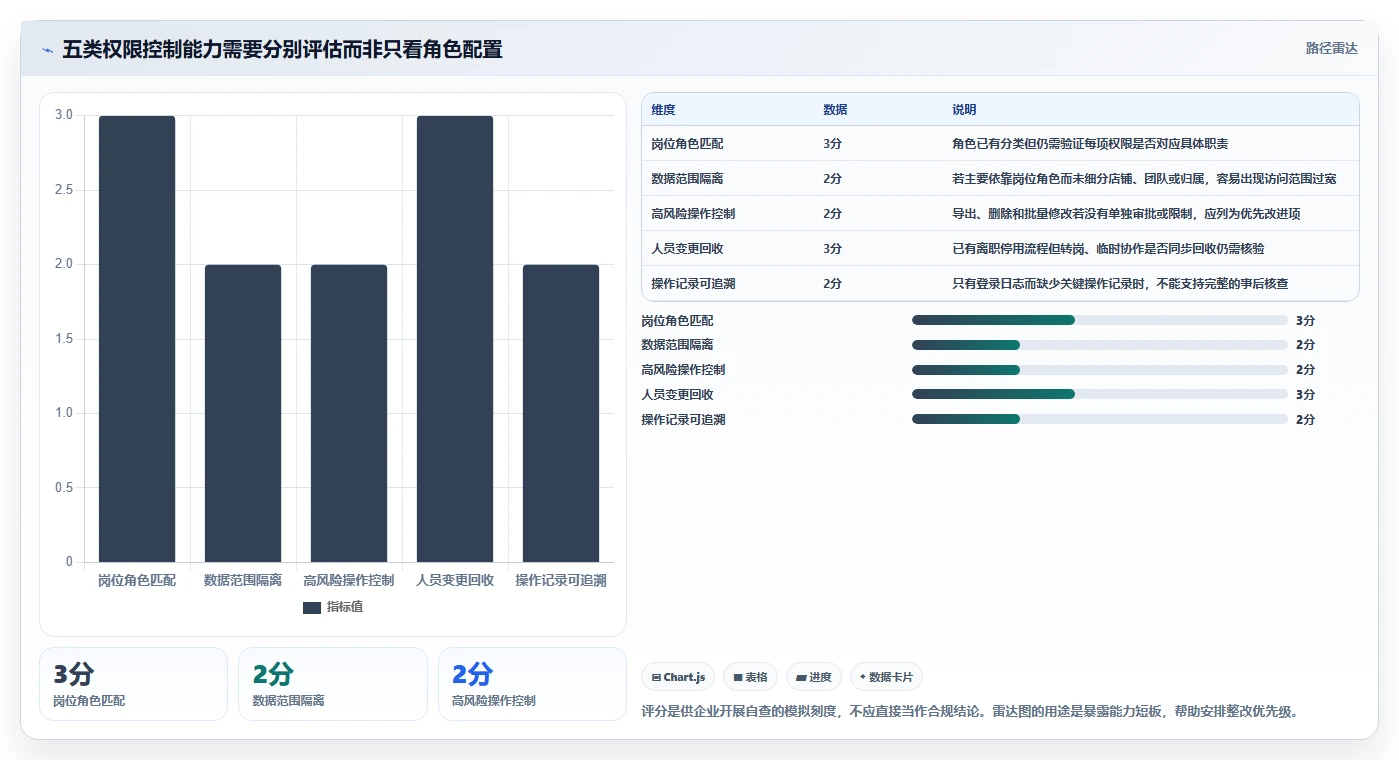Open the 2分 高风险操作控制 data card

(532, 684)
